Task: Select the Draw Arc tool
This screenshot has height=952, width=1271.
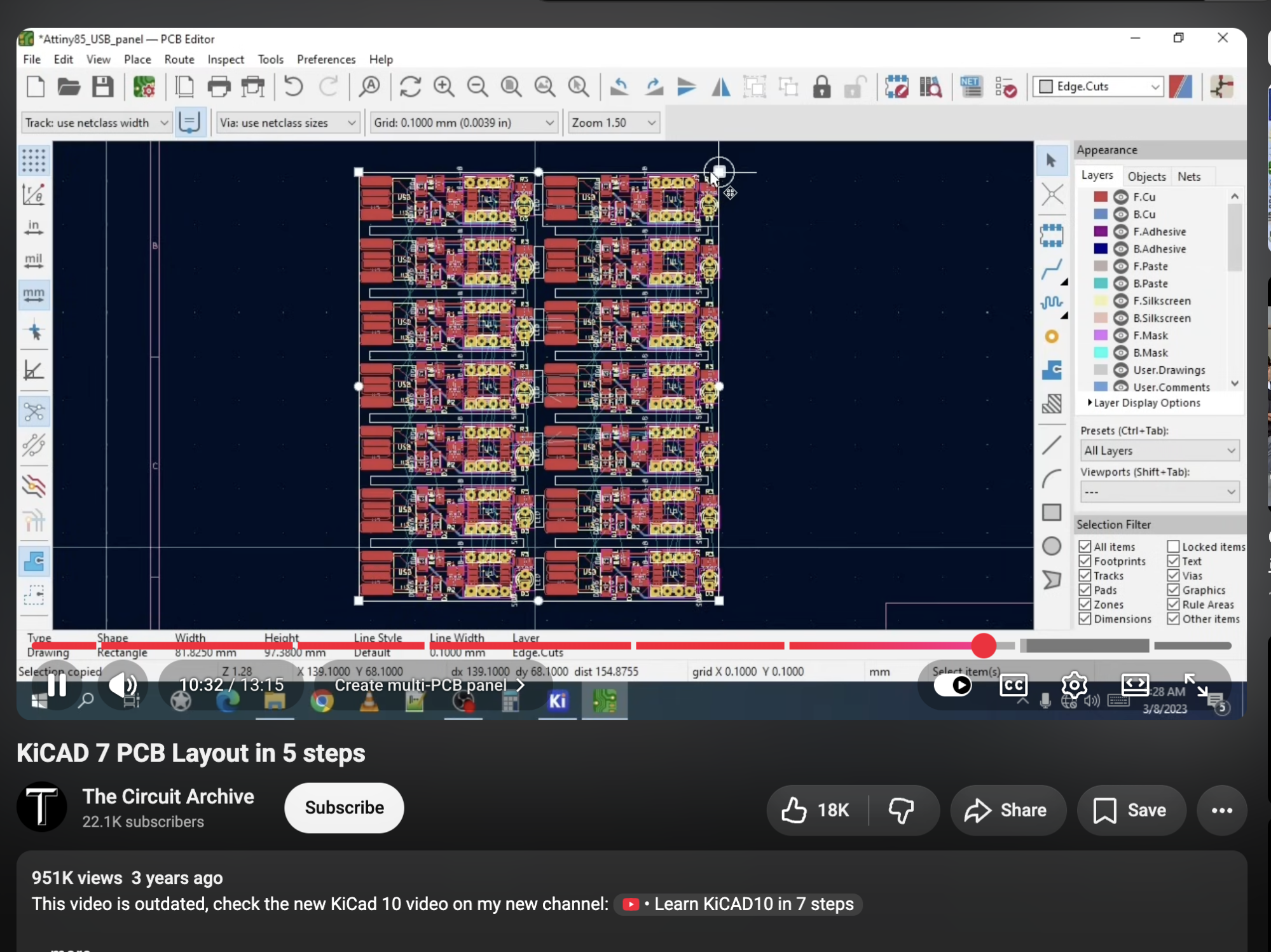Action: click(x=1052, y=478)
